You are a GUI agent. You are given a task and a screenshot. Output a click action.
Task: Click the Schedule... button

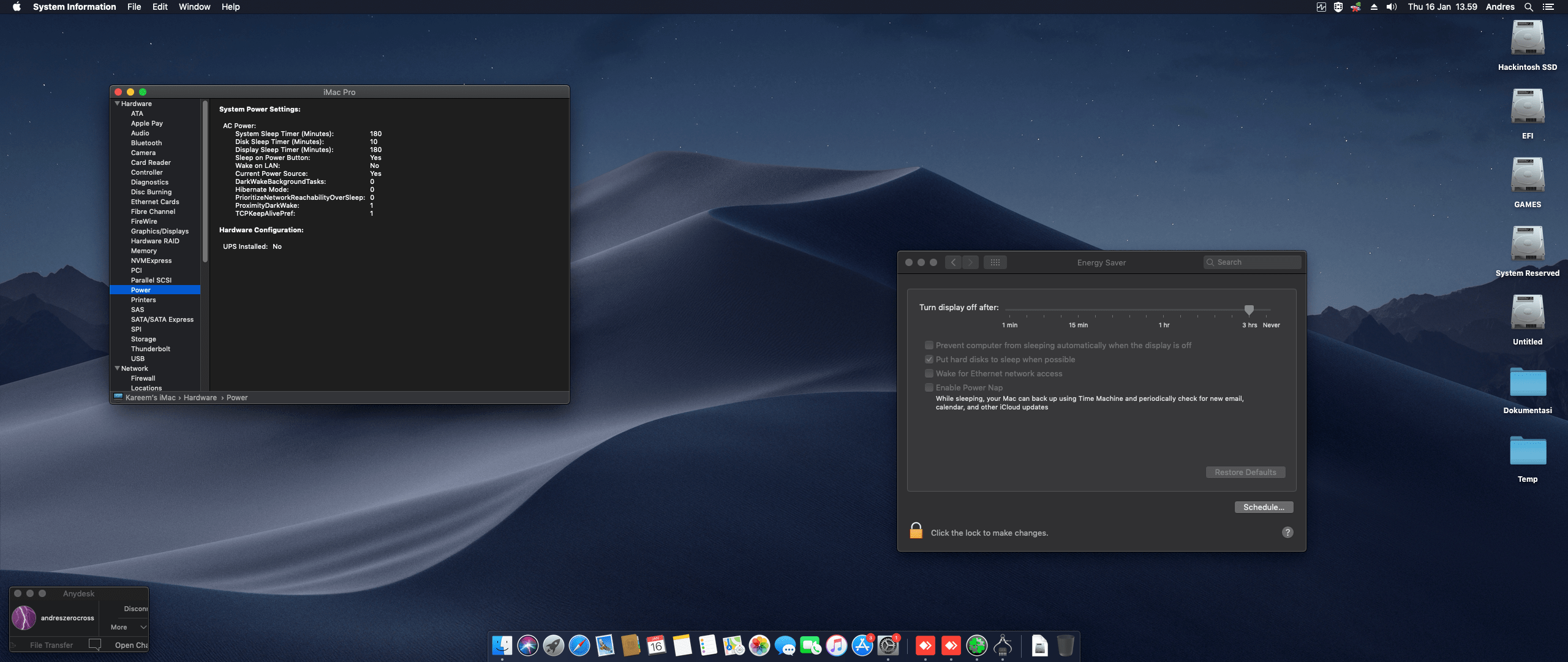[1263, 507]
